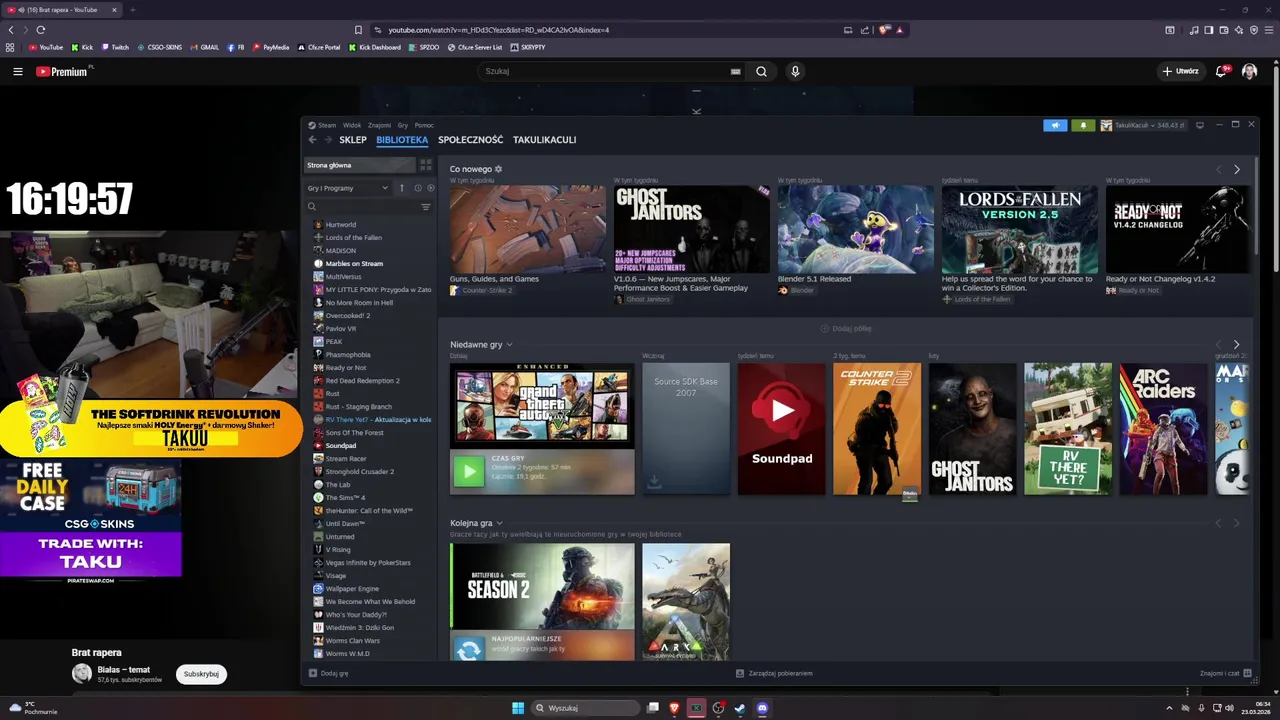Screen dimensions: 1280x720
Task: Go forward with Steam's forward arrow
Action: [327, 140]
